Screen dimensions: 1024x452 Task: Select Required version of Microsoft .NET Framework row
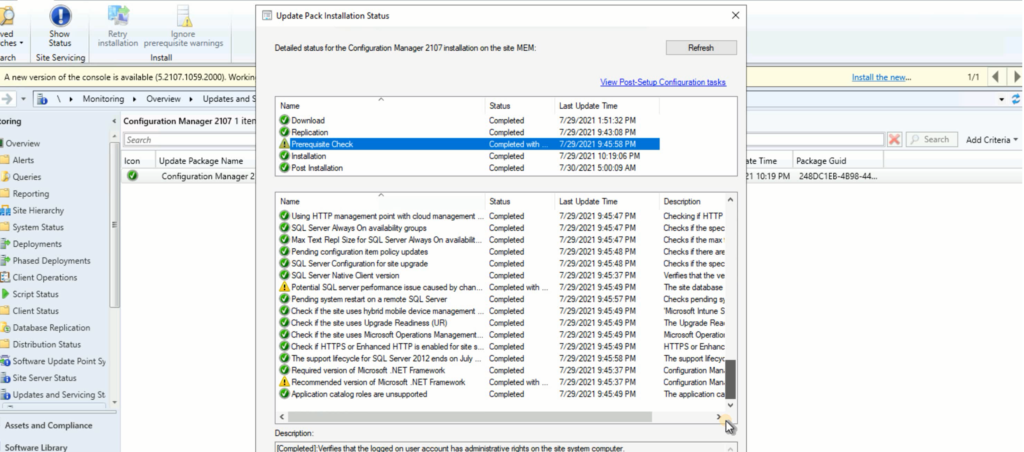pos(502,370)
